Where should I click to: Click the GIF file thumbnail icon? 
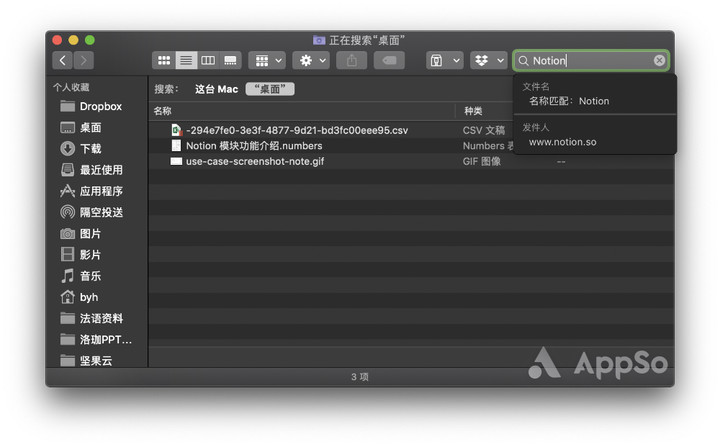pyautogui.click(x=176, y=161)
